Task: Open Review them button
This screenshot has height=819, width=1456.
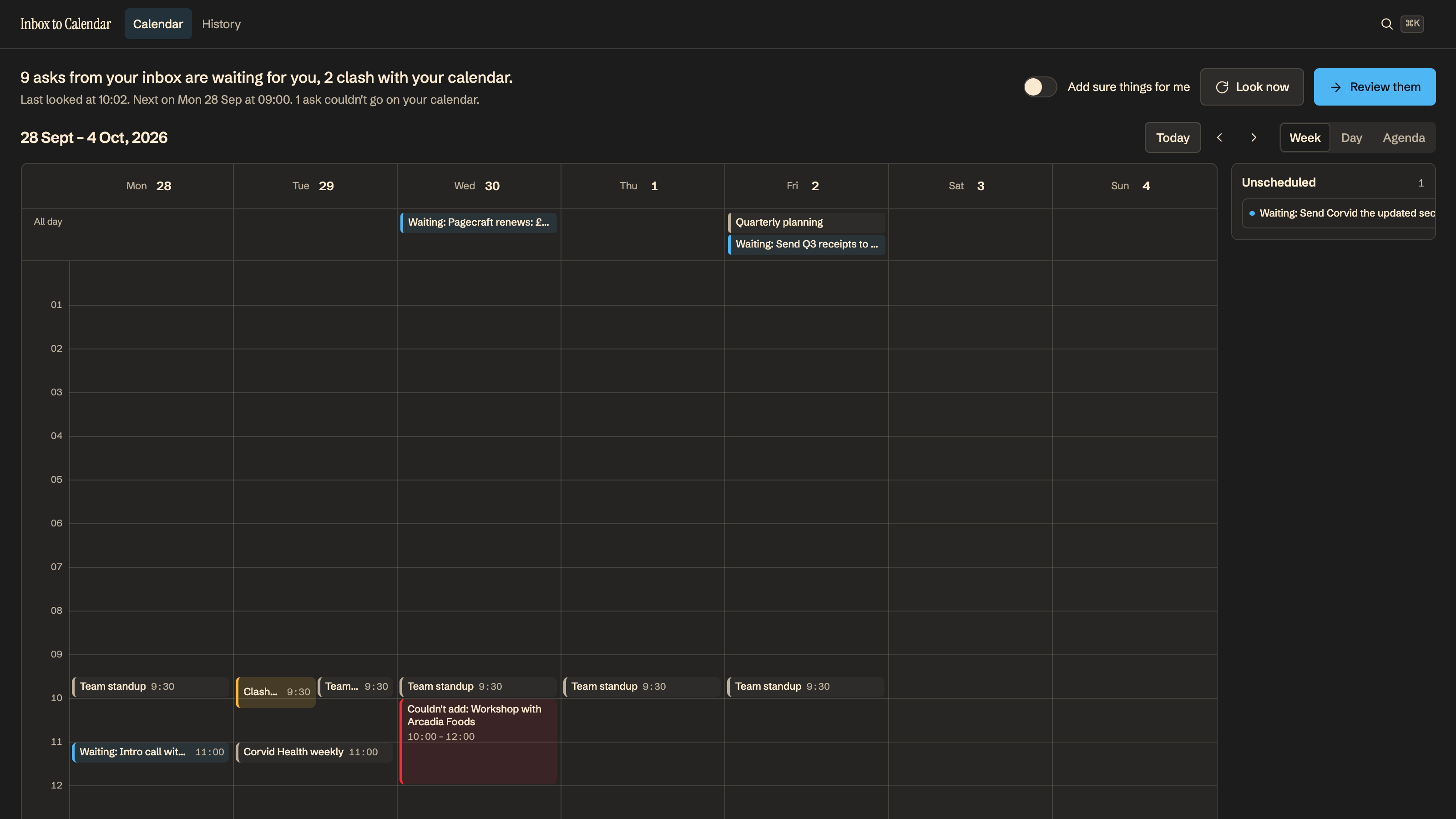Action: pyautogui.click(x=1375, y=87)
